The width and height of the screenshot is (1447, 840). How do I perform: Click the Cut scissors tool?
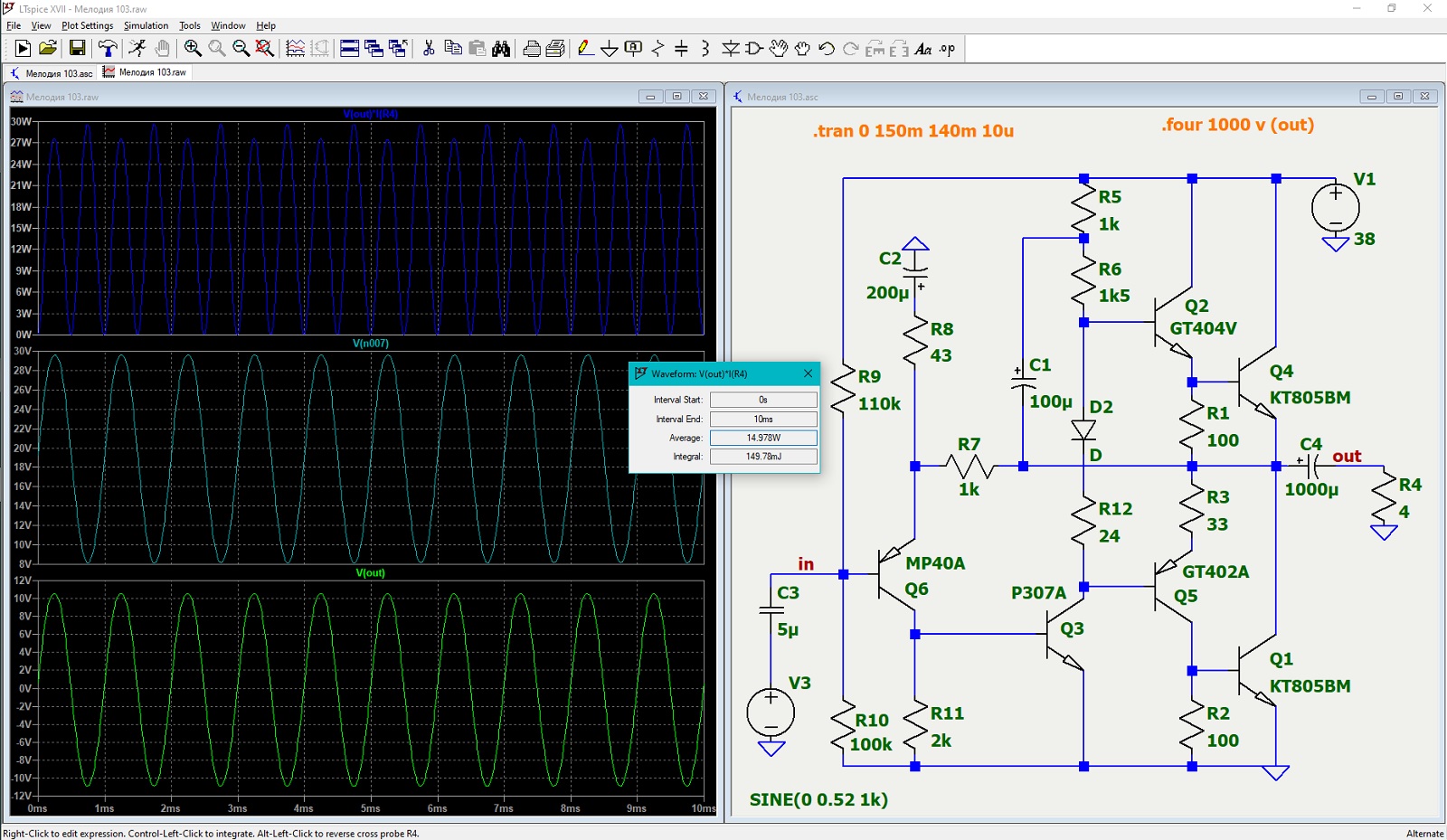429,49
